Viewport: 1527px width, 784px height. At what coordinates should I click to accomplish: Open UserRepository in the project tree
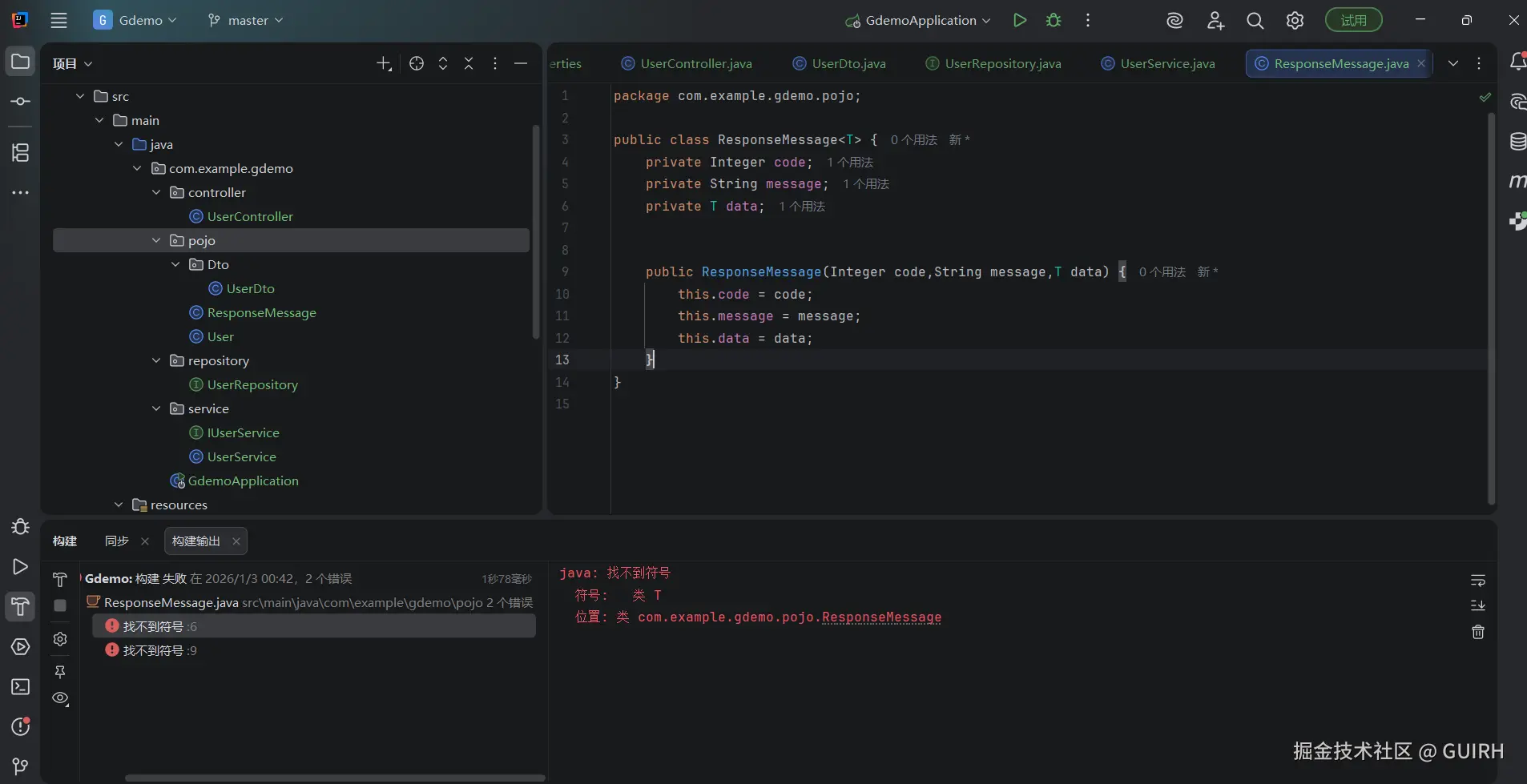(x=252, y=385)
